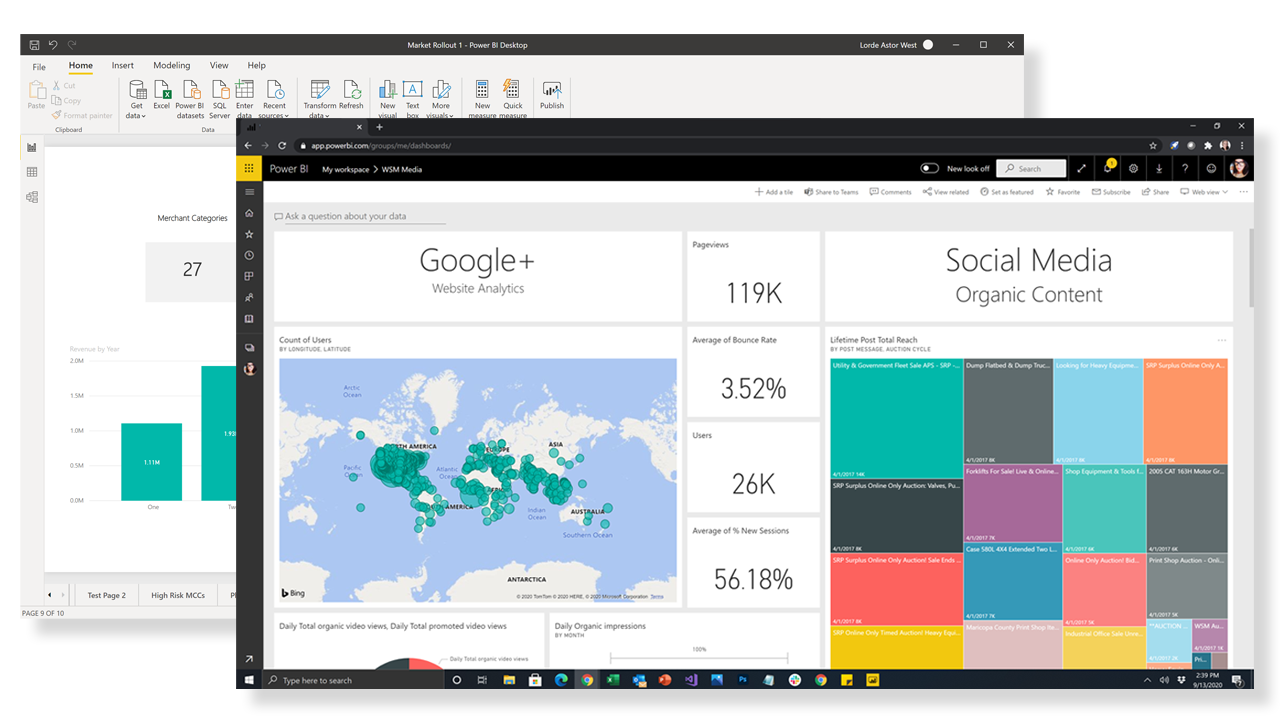Viewport: 1280px width, 720px height.
Task: Go to previous page tab arrow in Desktop
Action: pyautogui.click(x=50, y=595)
